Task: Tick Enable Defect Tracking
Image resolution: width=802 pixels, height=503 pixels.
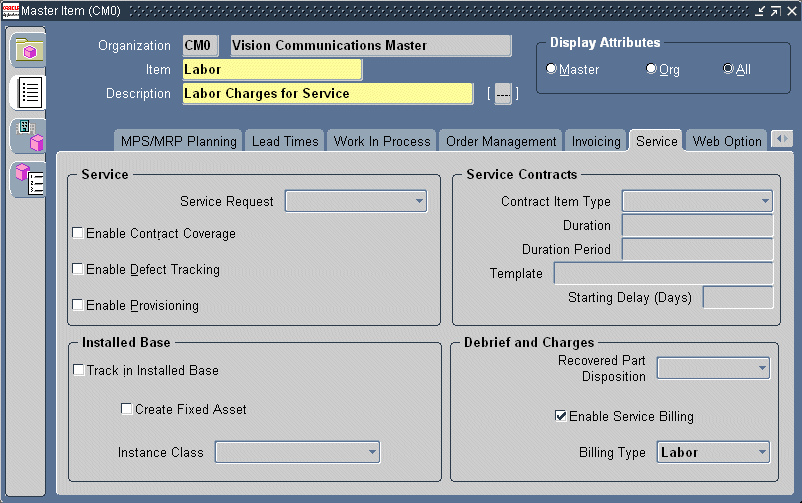Action: tap(78, 269)
